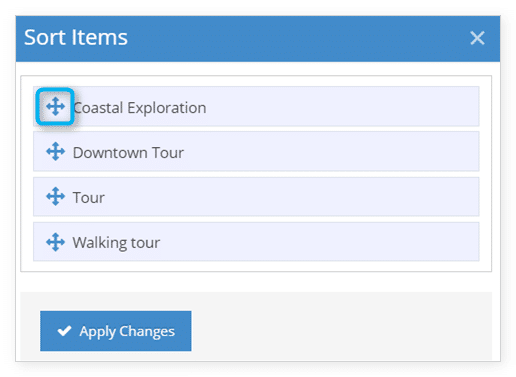Click the Sort Items title text

click(76, 37)
